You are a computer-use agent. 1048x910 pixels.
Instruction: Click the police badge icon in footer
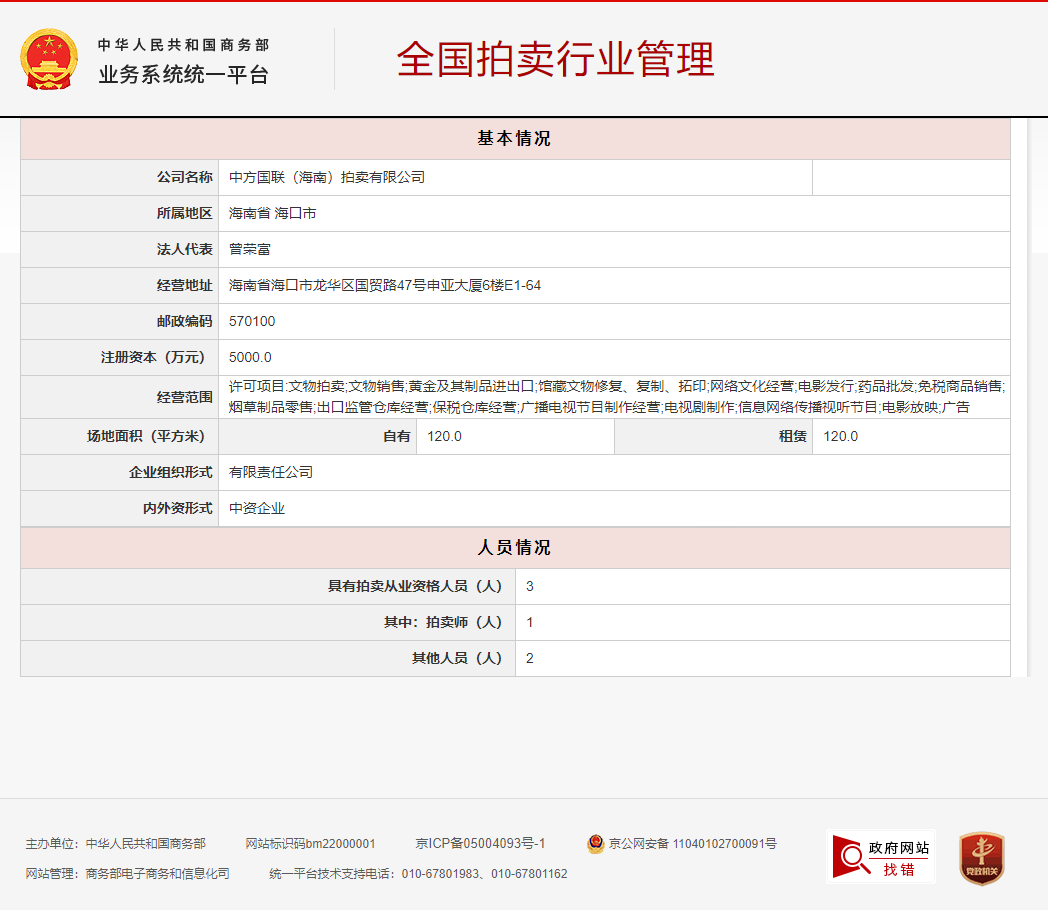click(595, 844)
